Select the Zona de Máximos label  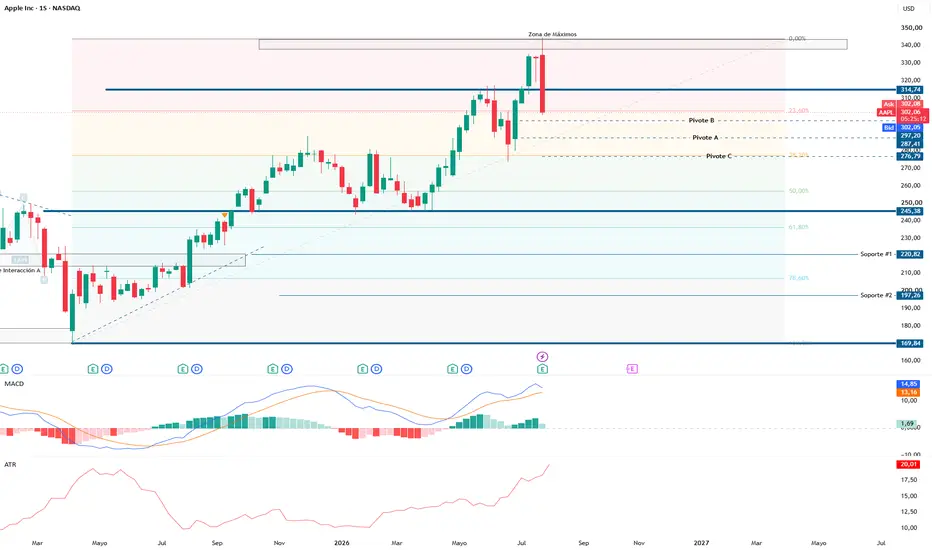552,34
